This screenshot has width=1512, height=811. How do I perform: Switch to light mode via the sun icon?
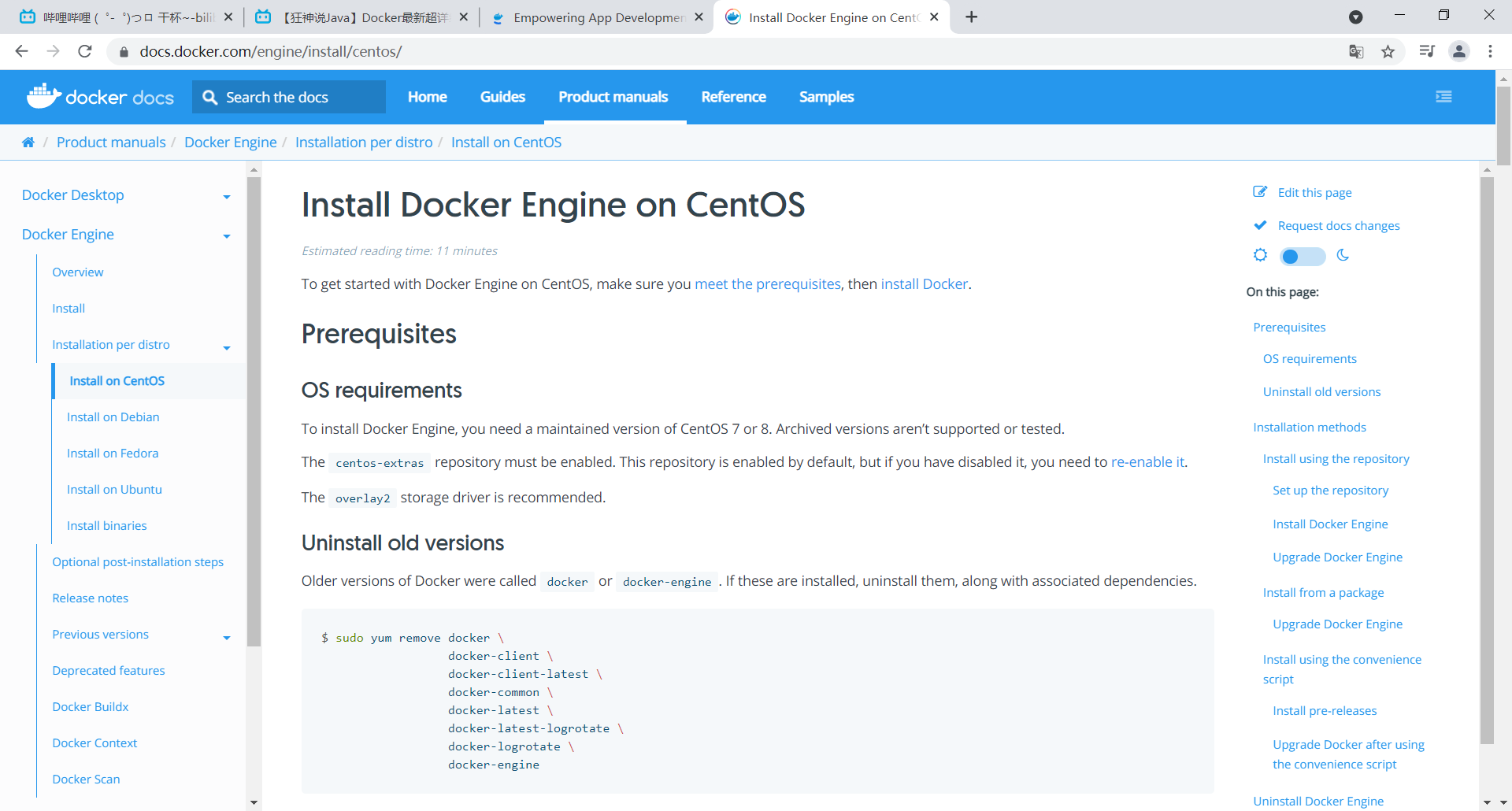click(1261, 255)
